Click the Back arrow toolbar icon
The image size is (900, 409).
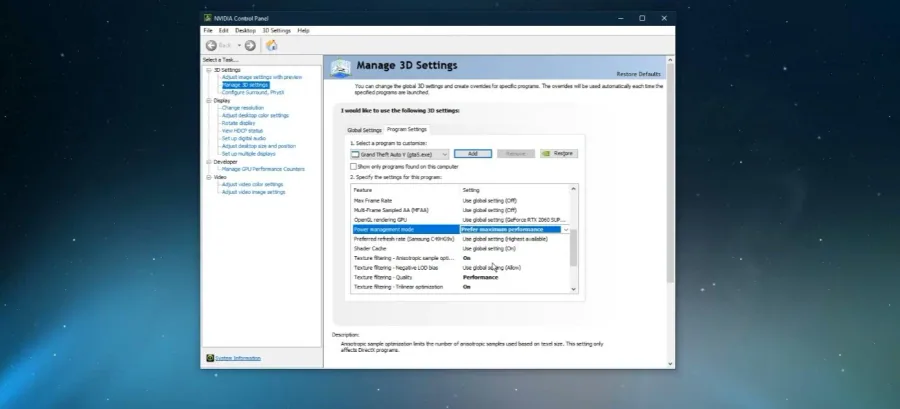[211, 45]
